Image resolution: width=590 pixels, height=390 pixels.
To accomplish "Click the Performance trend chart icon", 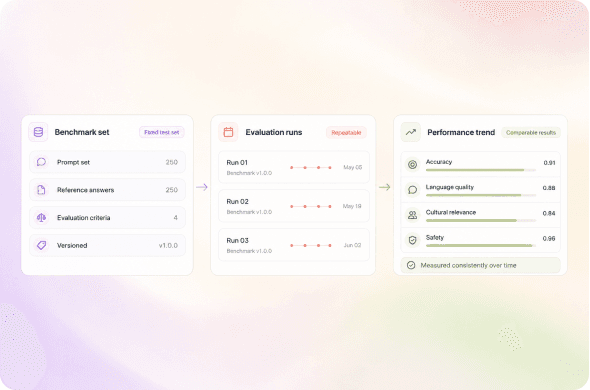I will [x=411, y=132].
